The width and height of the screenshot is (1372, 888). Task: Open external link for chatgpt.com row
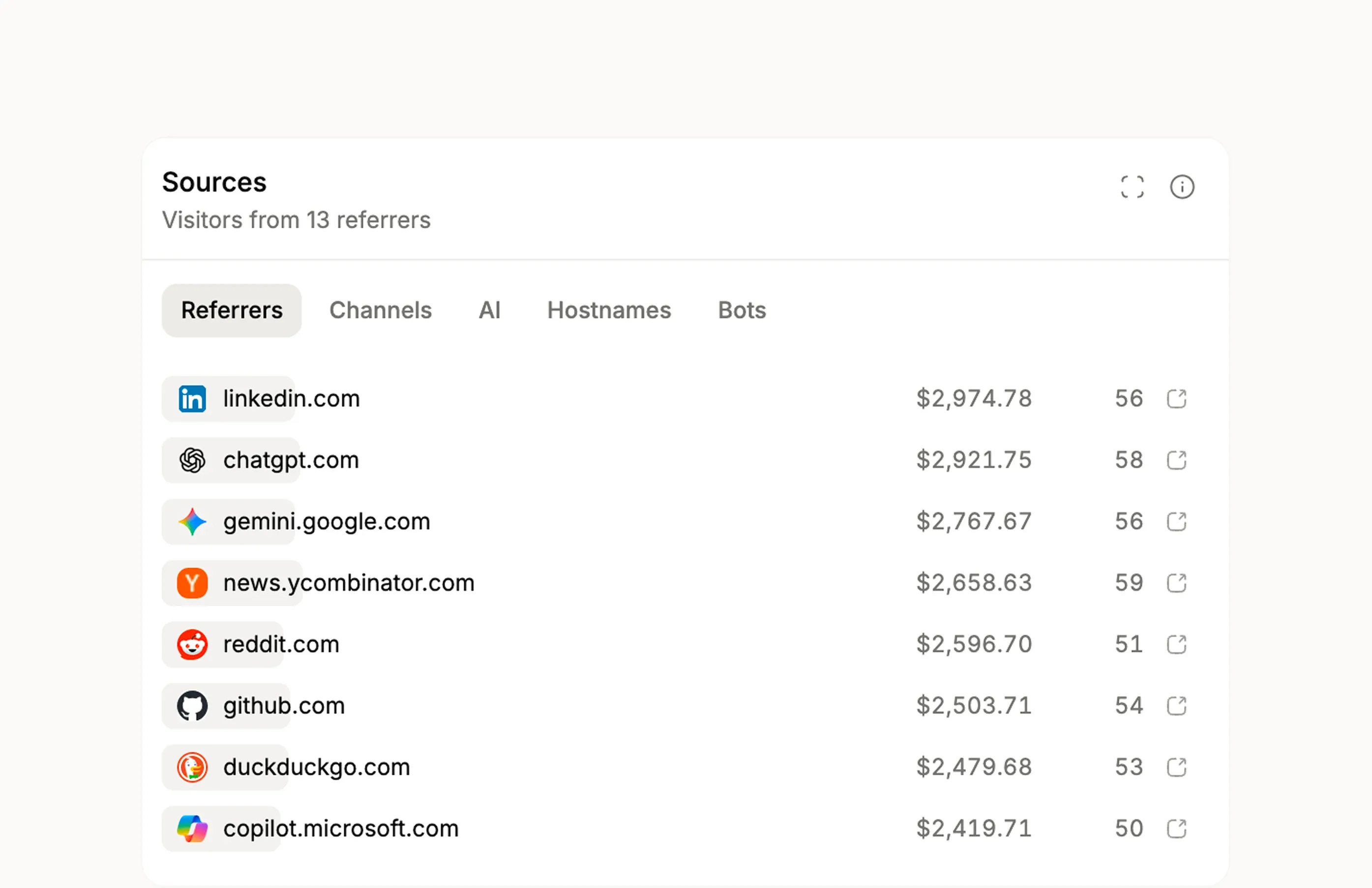1176,460
